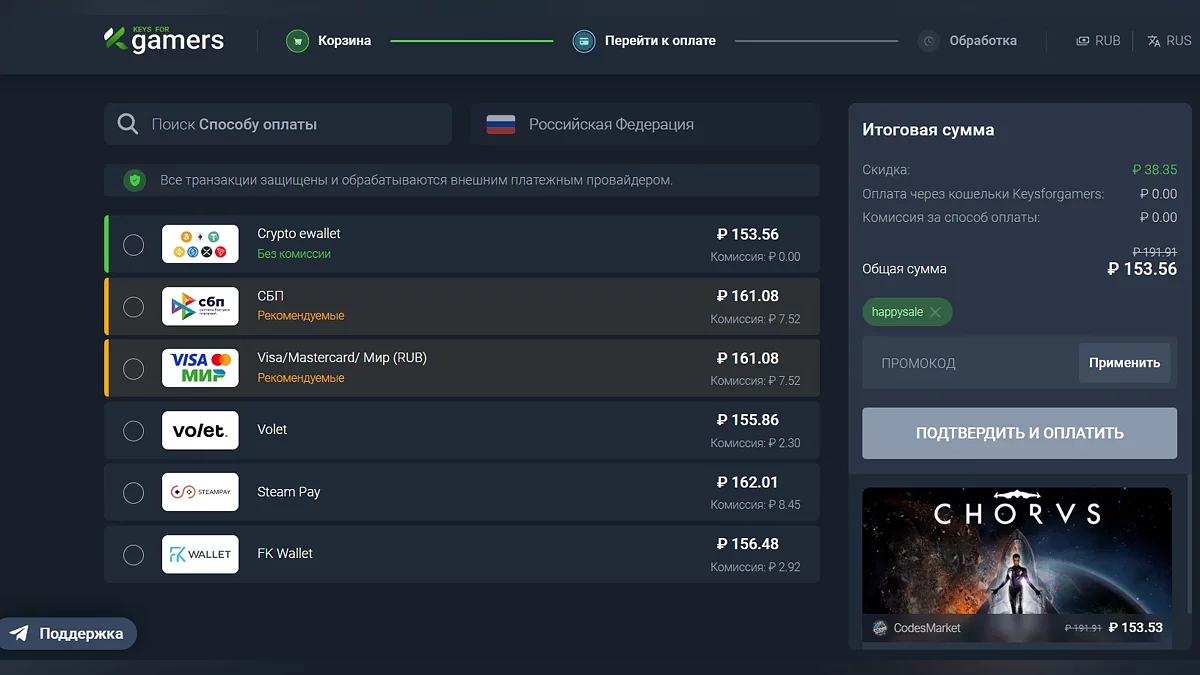Remove the happysale promo code tag
Screen dimensions: 1200x675
coord(935,312)
